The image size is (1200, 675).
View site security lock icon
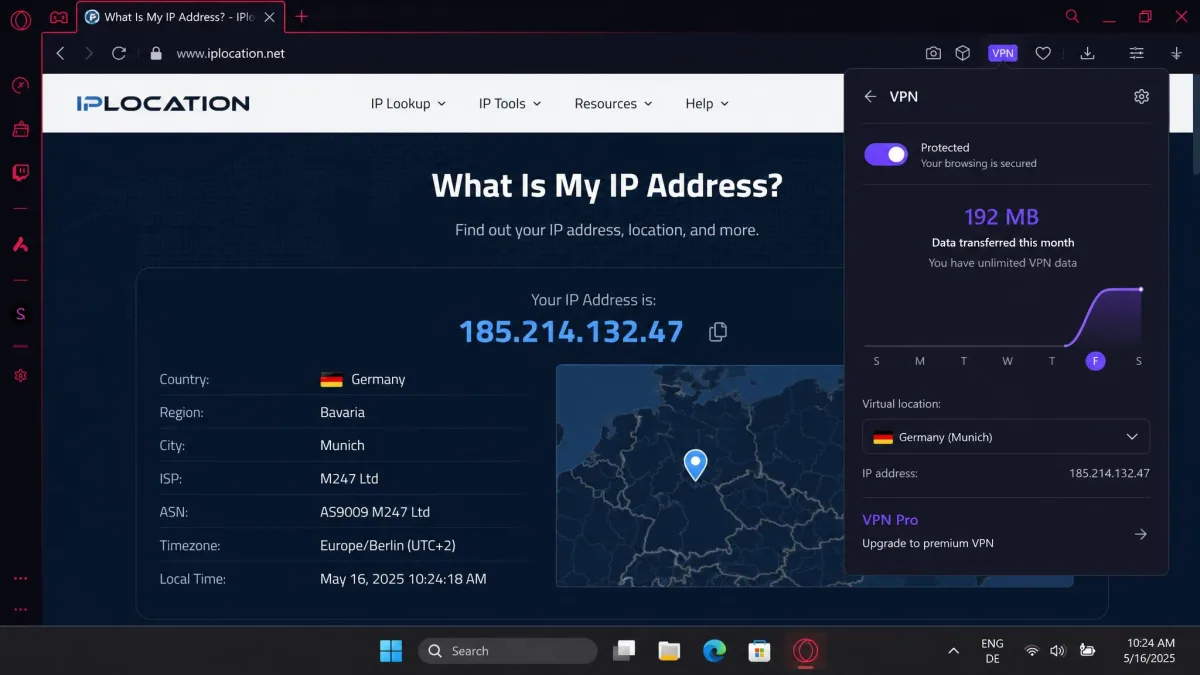[x=155, y=53]
